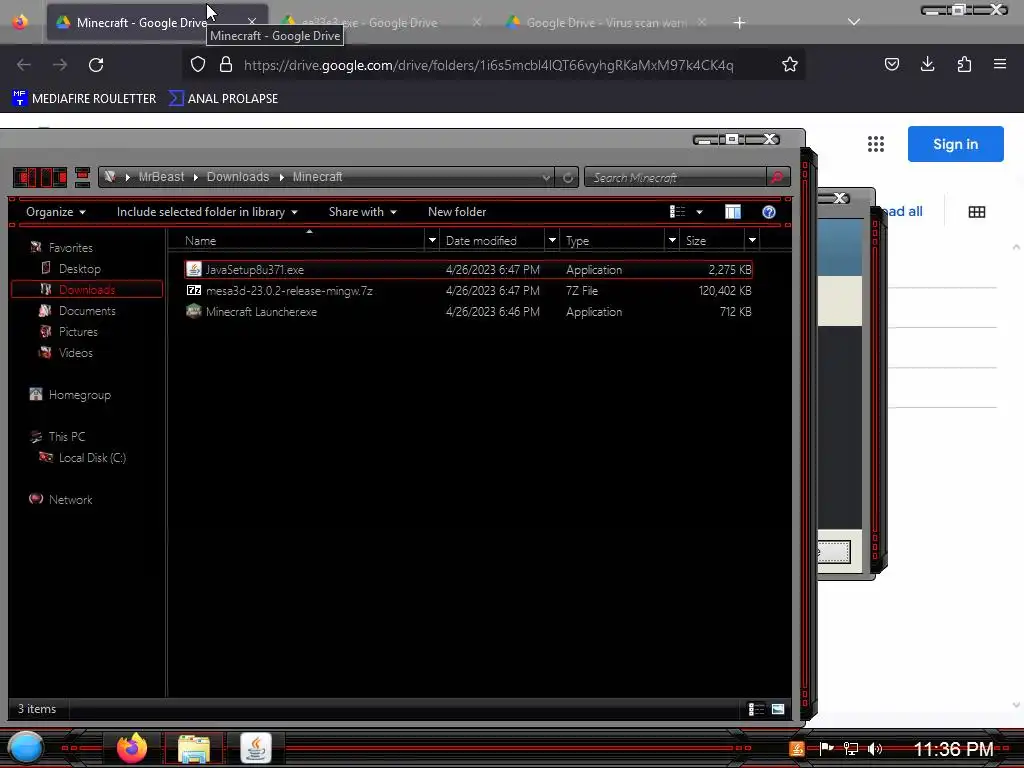Open the Start orb
Screen dimensions: 1024x768
pyautogui.click(x=25, y=747)
